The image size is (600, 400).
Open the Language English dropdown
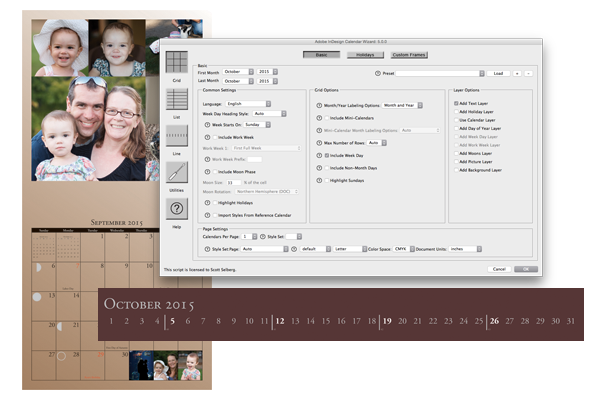[x=248, y=104]
